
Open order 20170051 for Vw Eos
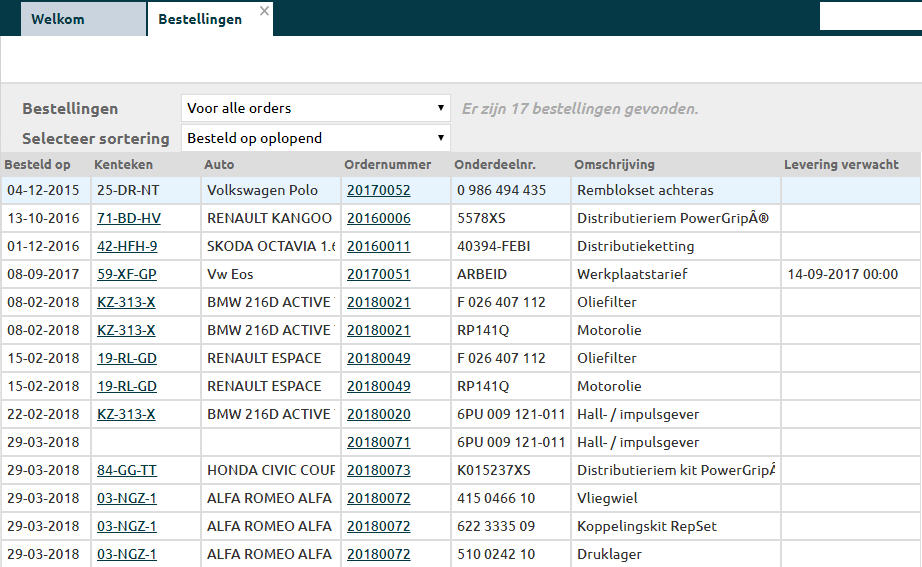(378, 274)
